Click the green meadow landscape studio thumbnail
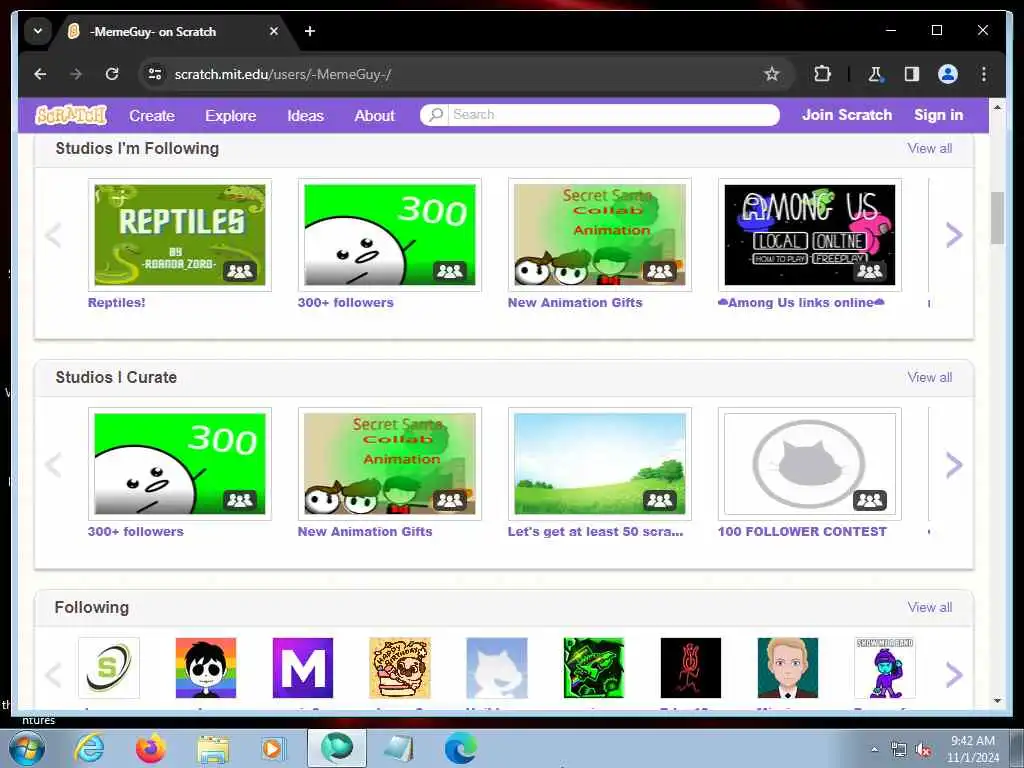 (600, 464)
